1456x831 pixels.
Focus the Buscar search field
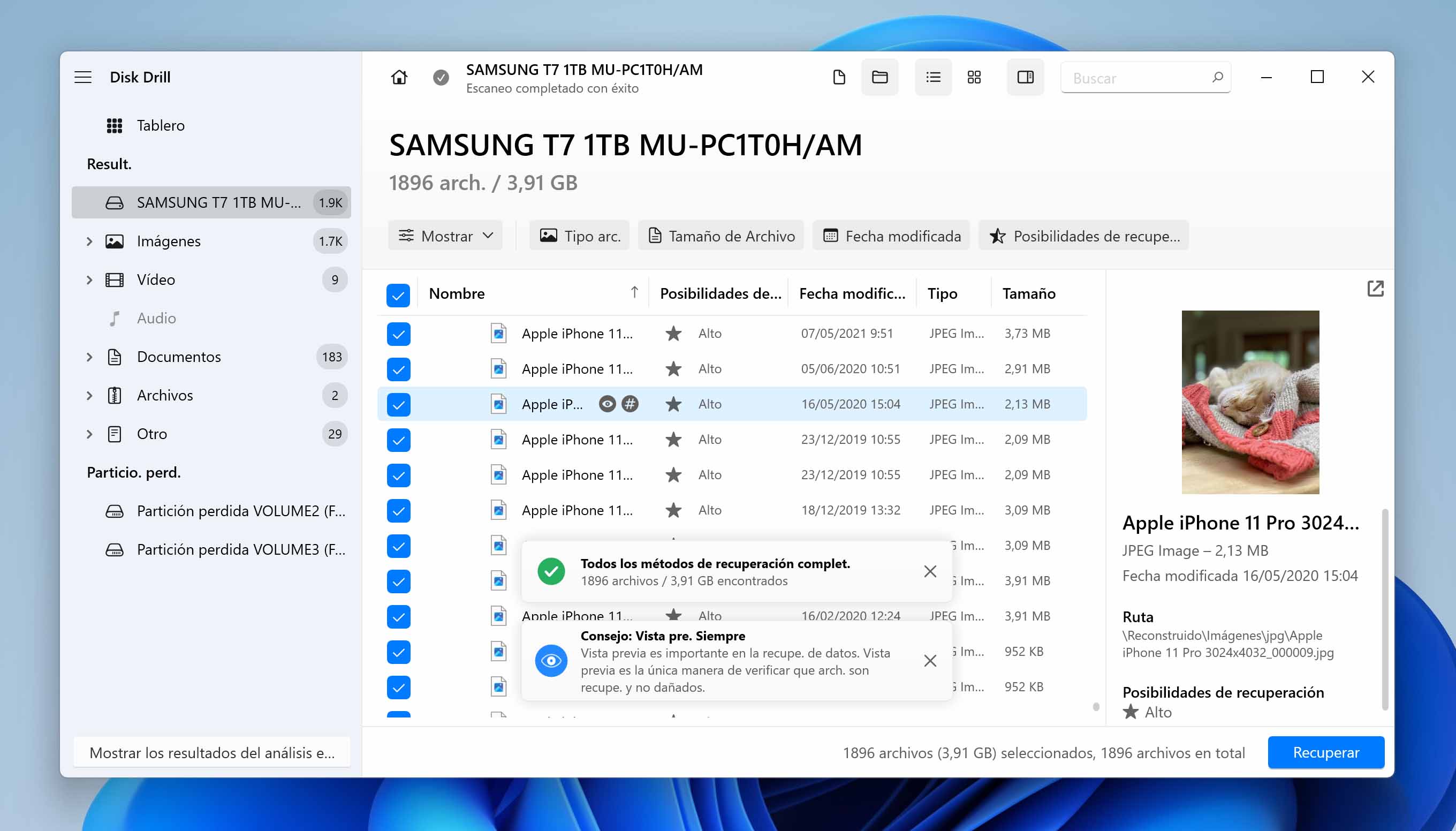(1145, 77)
